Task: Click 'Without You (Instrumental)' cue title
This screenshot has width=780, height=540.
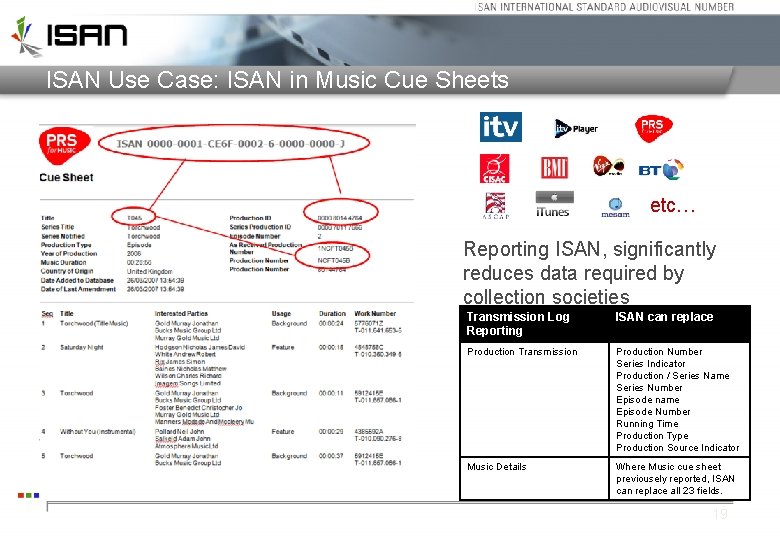Action: point(98,432)
